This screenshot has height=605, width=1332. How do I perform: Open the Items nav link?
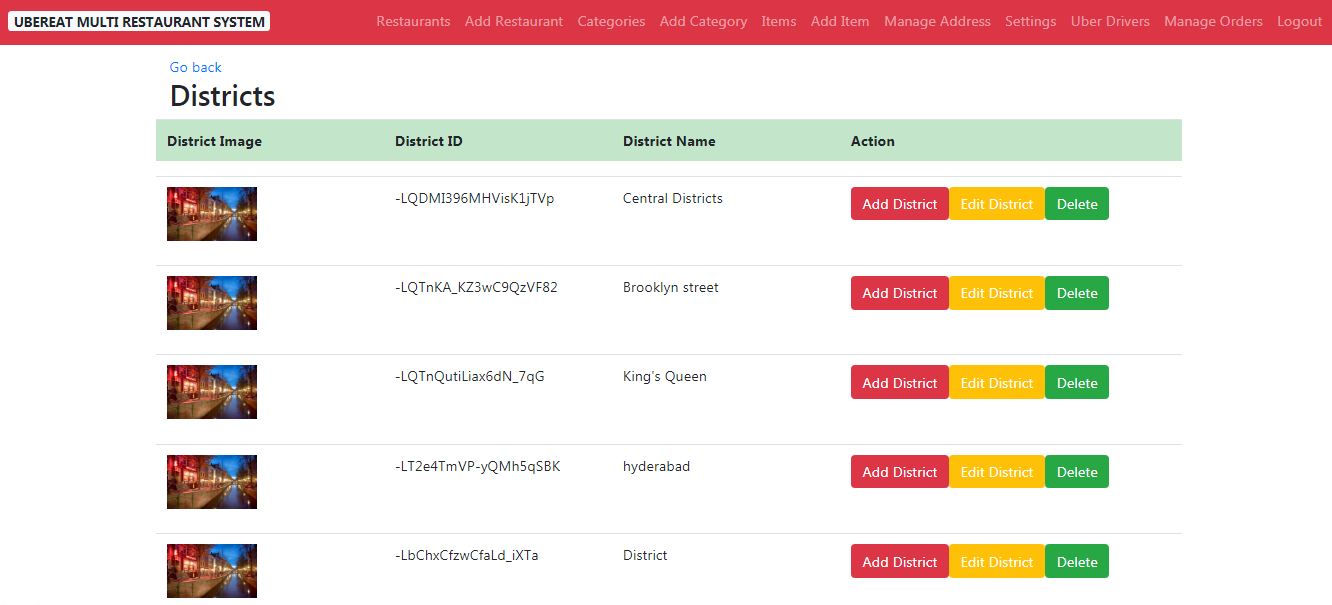(779, 21)
